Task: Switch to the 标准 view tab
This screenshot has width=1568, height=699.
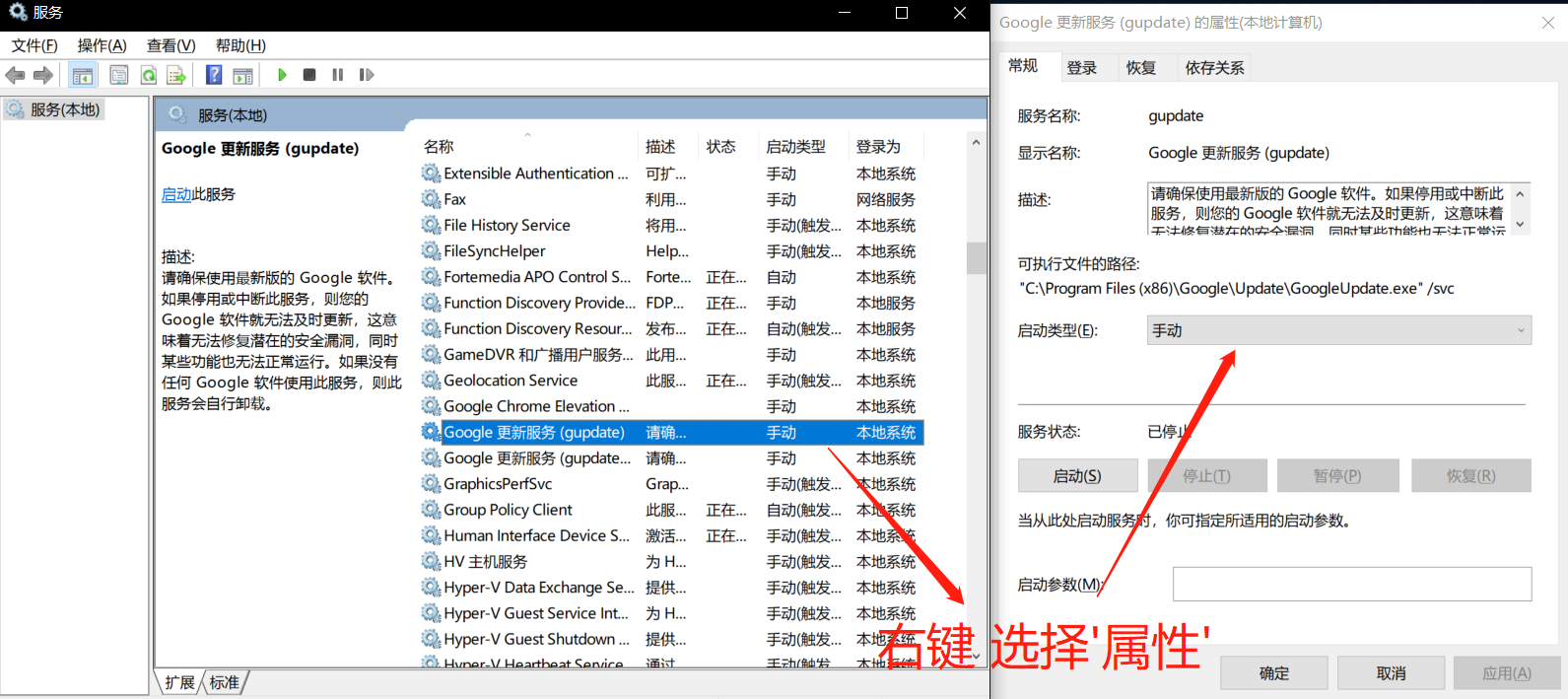Action: click(225, 682)
